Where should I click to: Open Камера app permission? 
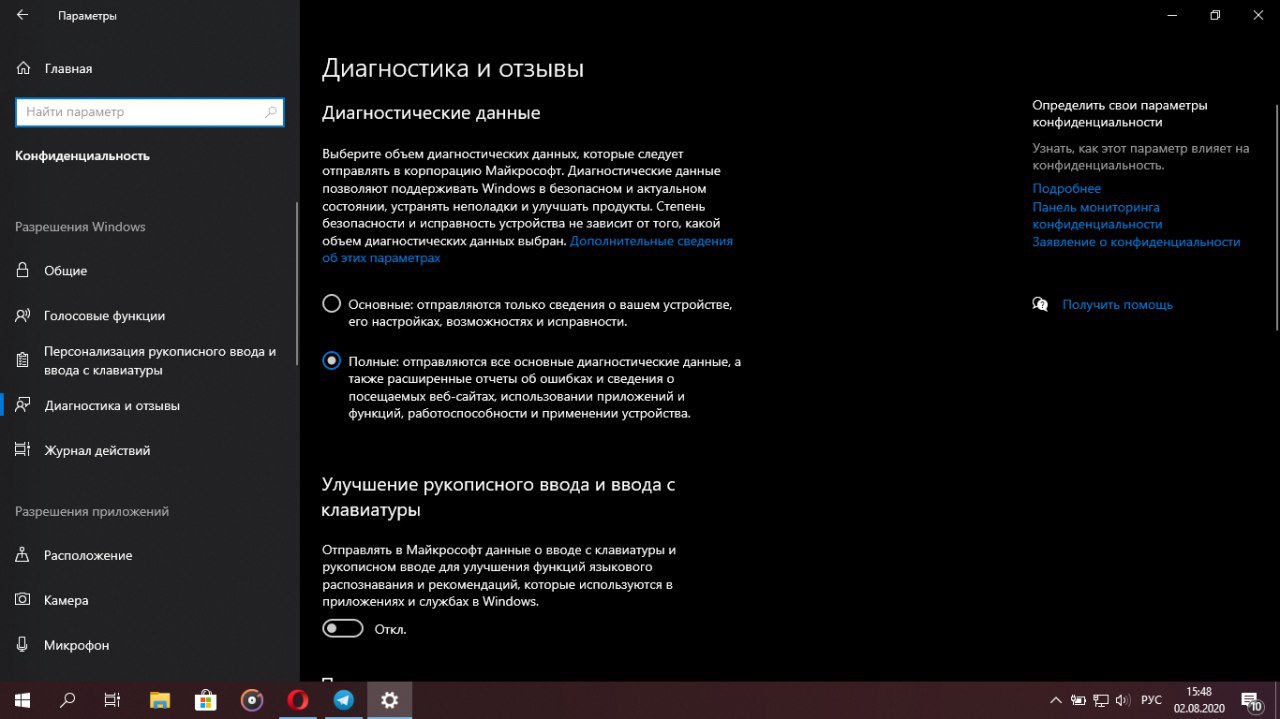(150, 601)
